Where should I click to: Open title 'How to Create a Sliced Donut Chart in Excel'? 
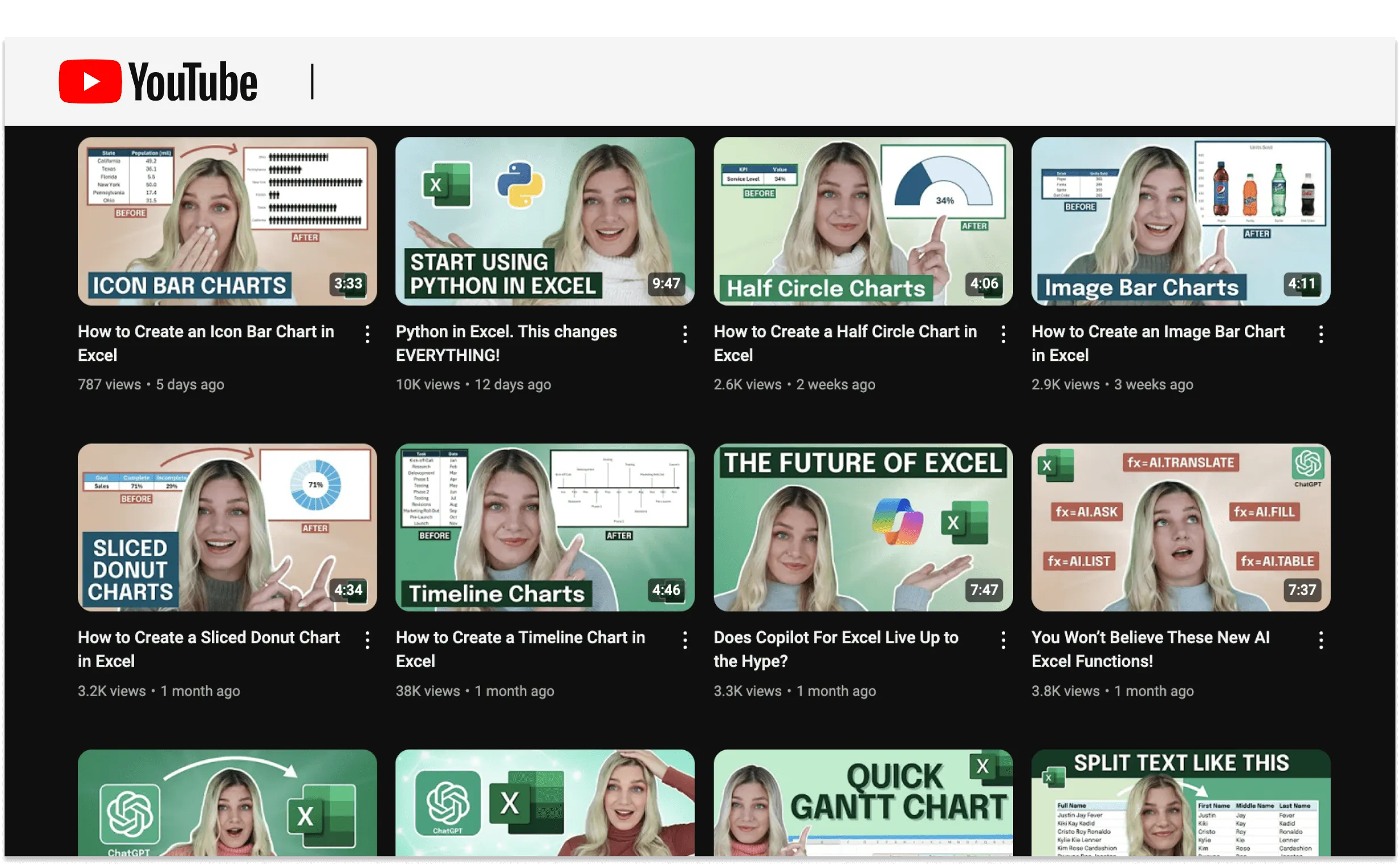[209, 650]
